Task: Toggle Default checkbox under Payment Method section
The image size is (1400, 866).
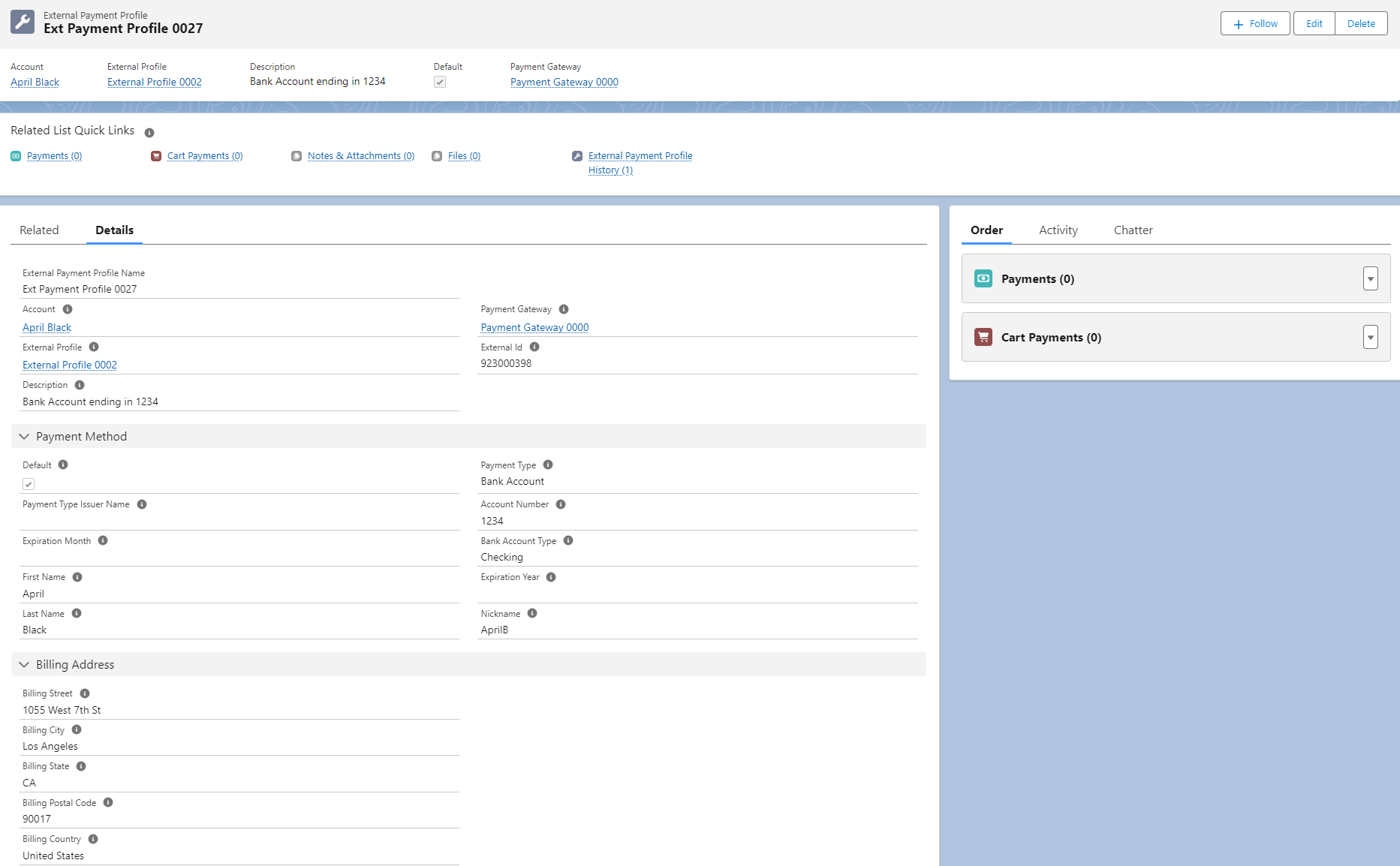Action: 29,484
